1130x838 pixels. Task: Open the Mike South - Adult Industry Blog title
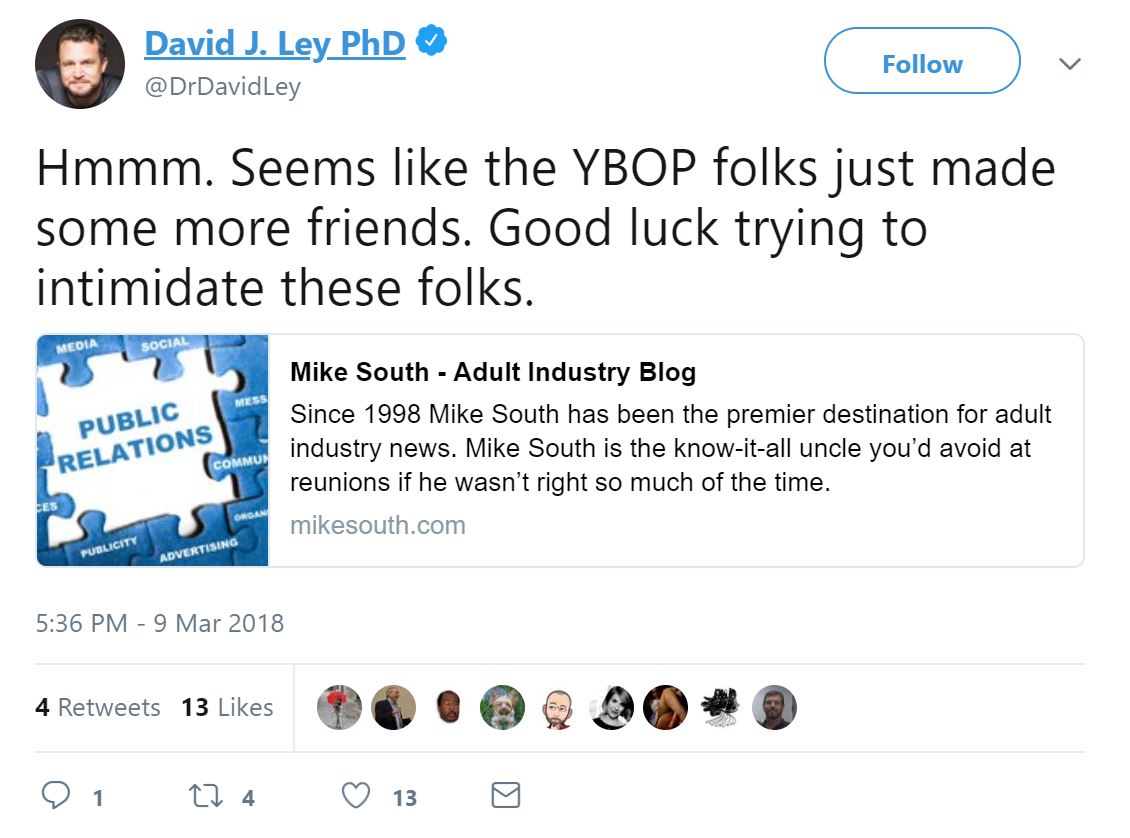pos(493,373)
